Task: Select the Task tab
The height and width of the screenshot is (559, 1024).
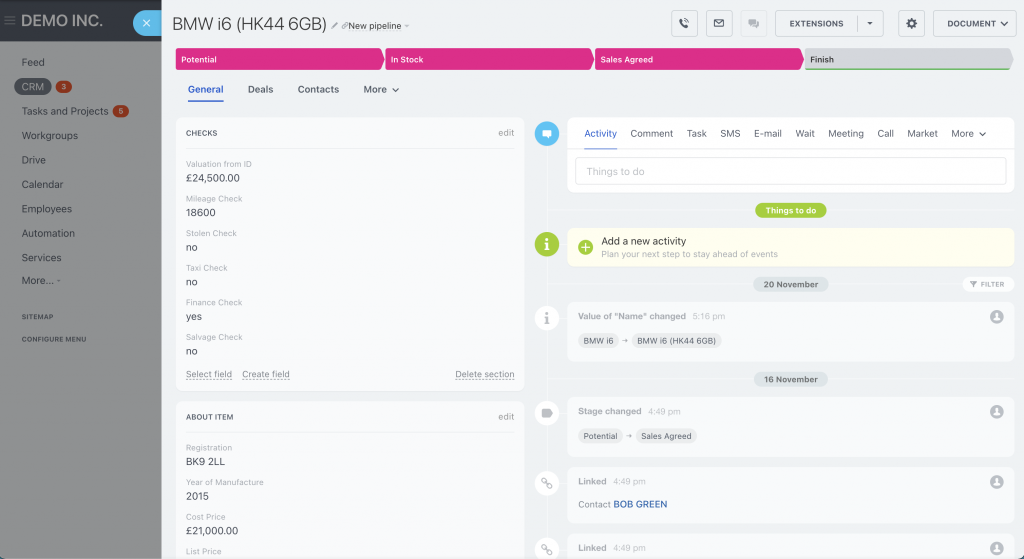Action: 696,133
